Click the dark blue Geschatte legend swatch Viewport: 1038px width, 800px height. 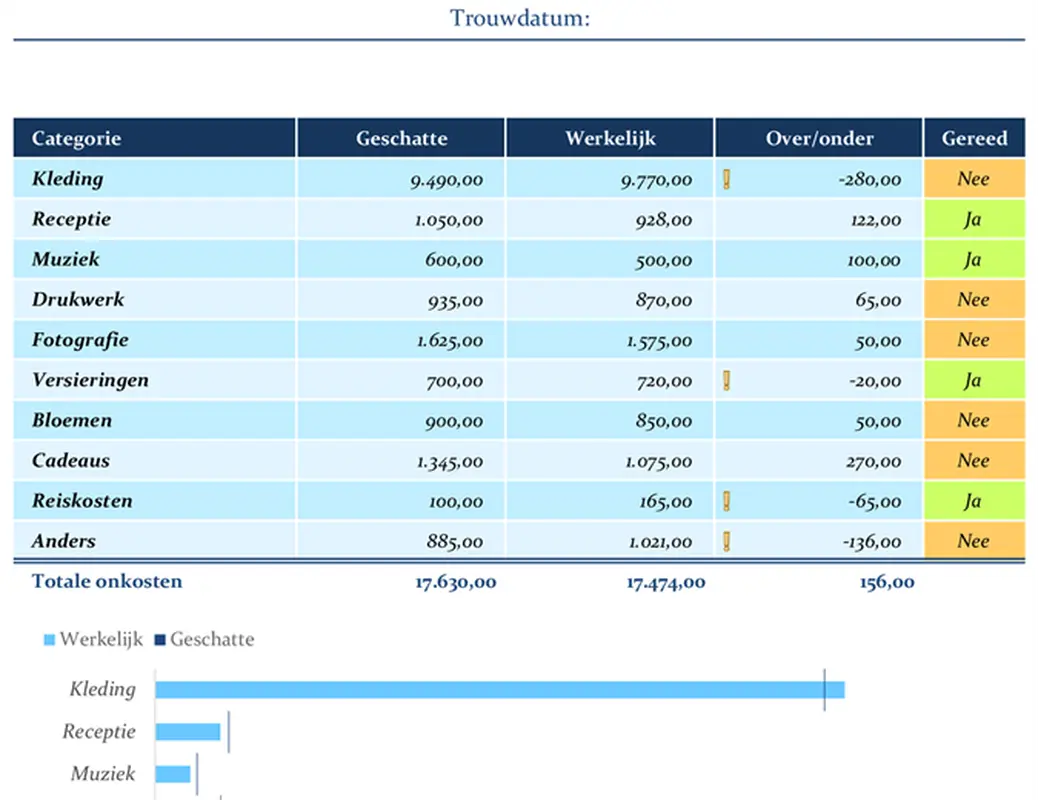[x=160, y=640]
